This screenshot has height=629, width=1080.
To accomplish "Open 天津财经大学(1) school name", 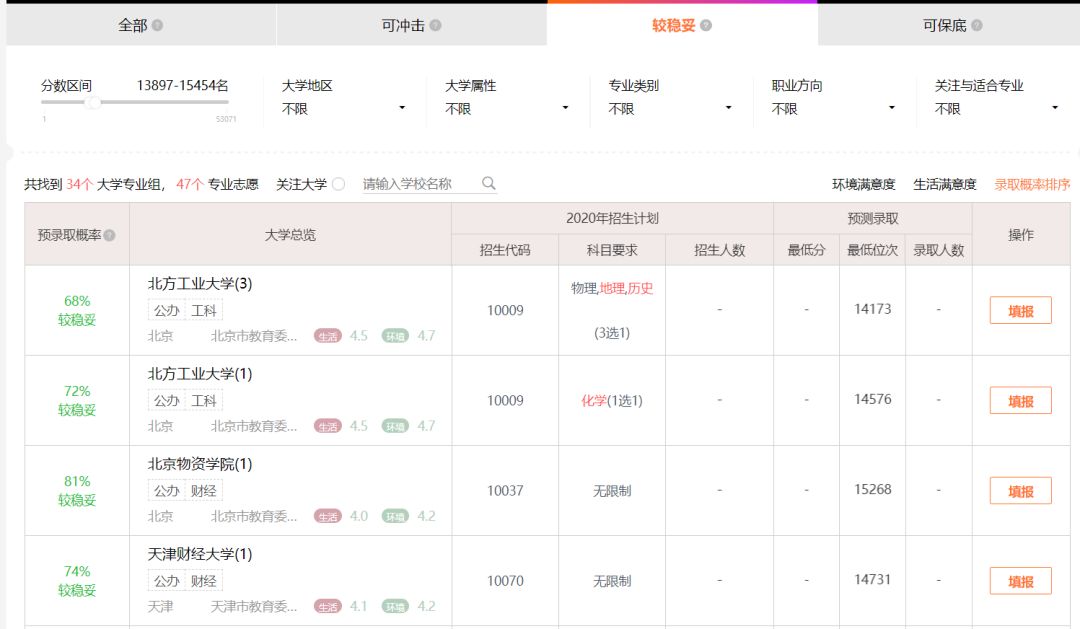I will coord(200,555).
